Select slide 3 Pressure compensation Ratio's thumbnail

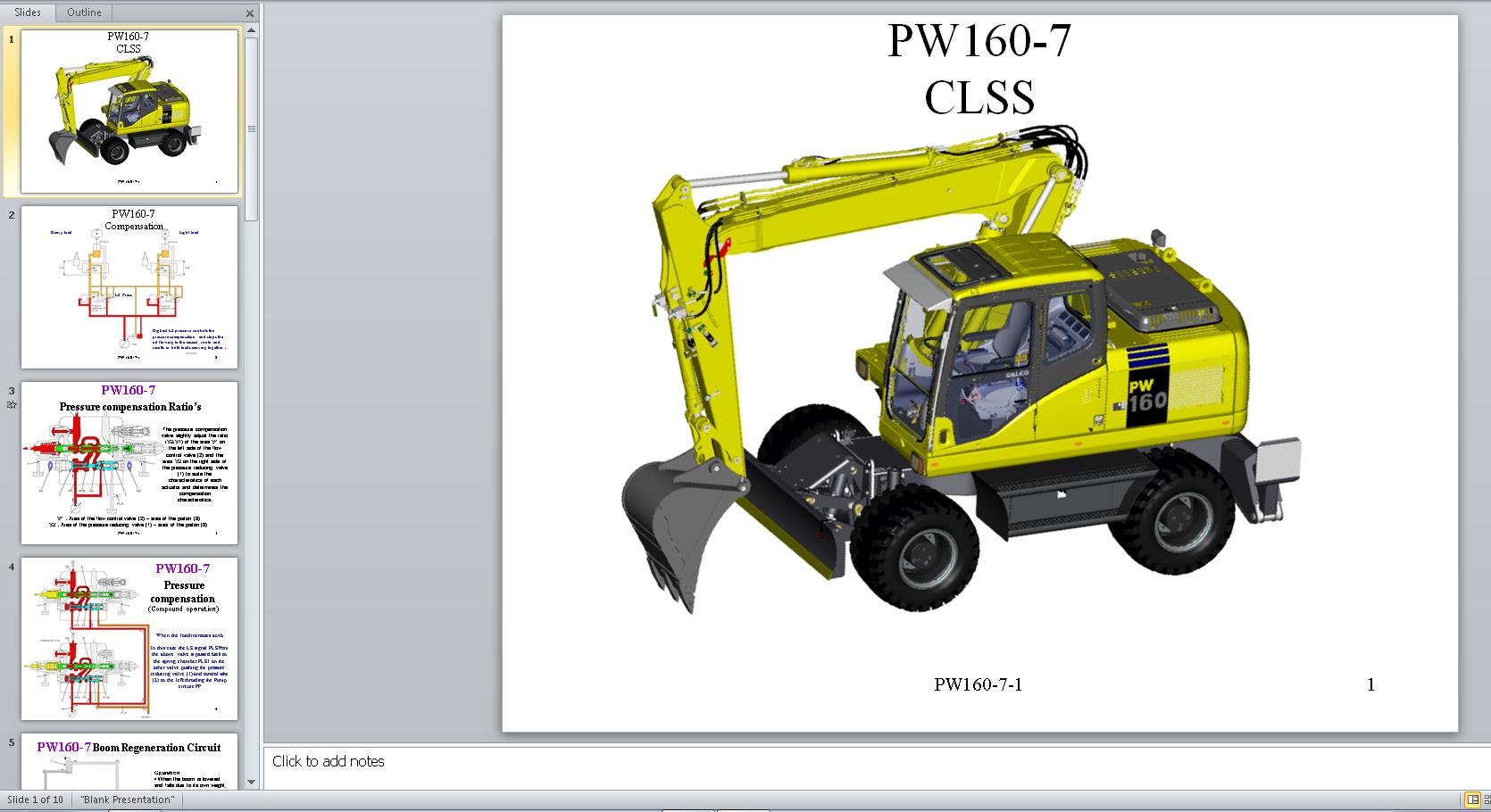coord(129,463)
